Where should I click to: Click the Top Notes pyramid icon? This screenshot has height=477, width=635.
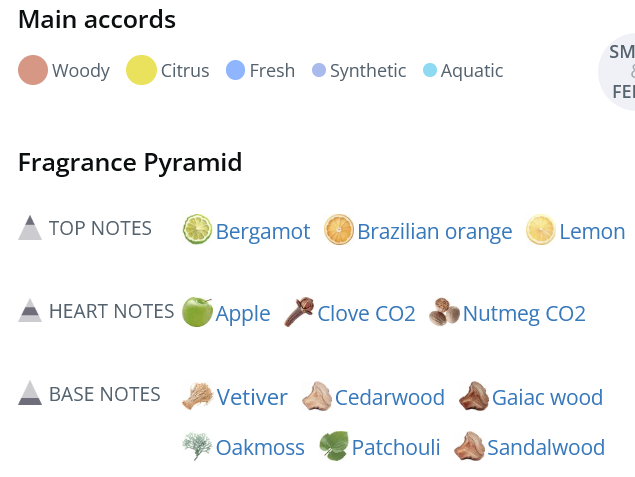coord(30,228)
